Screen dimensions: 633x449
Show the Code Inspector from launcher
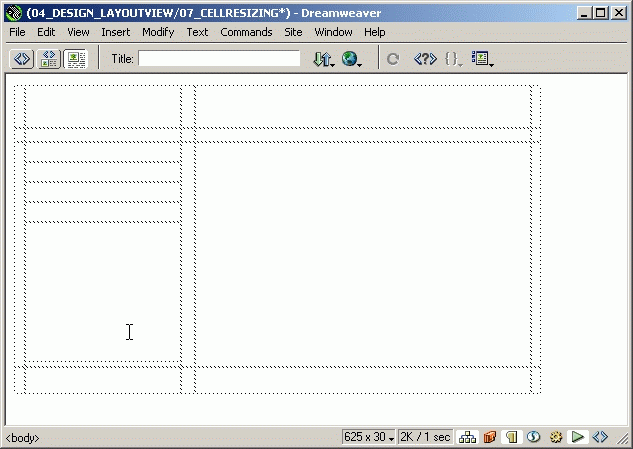(600, 437)
